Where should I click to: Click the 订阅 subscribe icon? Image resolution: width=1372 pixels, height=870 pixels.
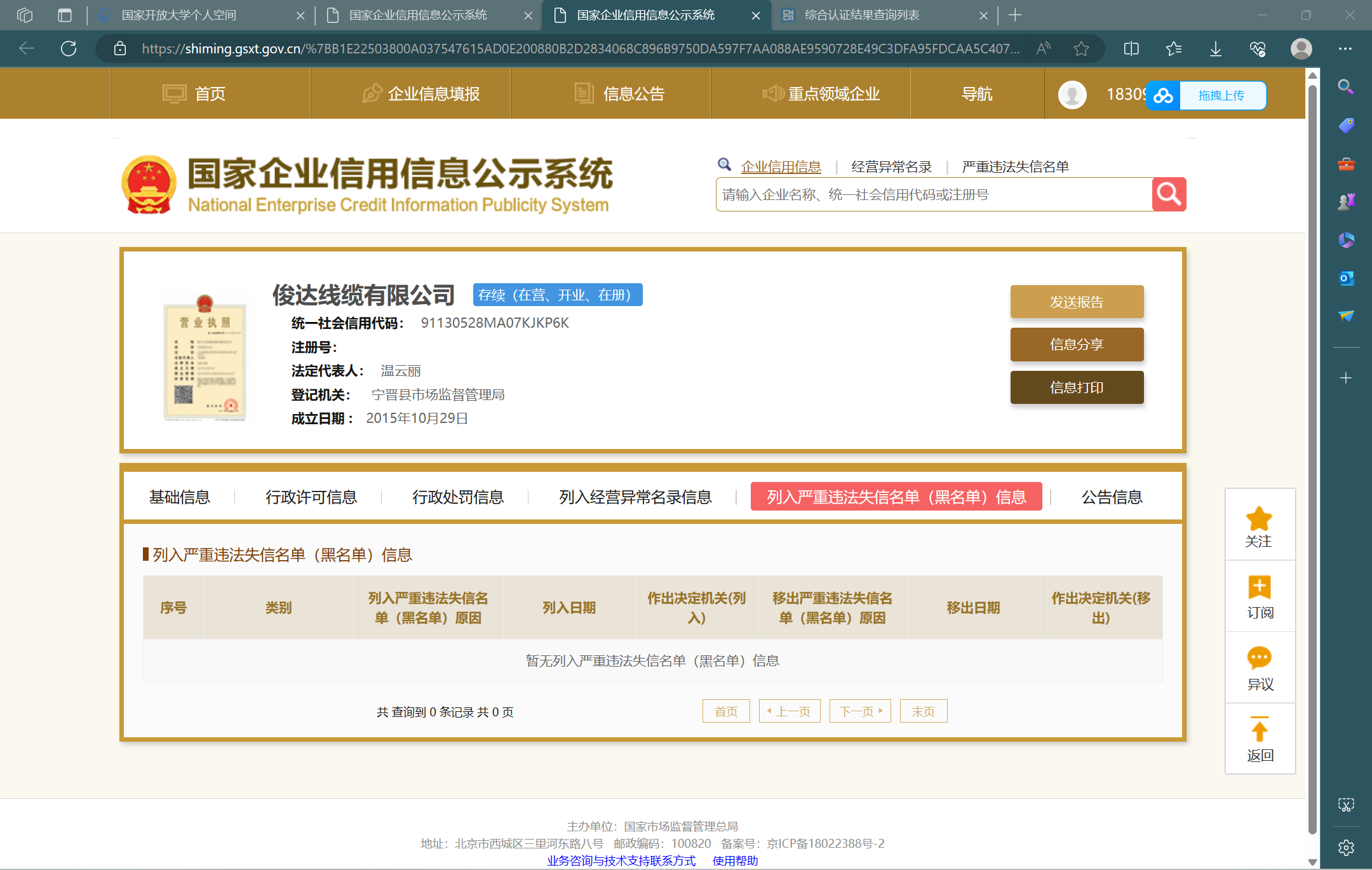point(1259,587)
